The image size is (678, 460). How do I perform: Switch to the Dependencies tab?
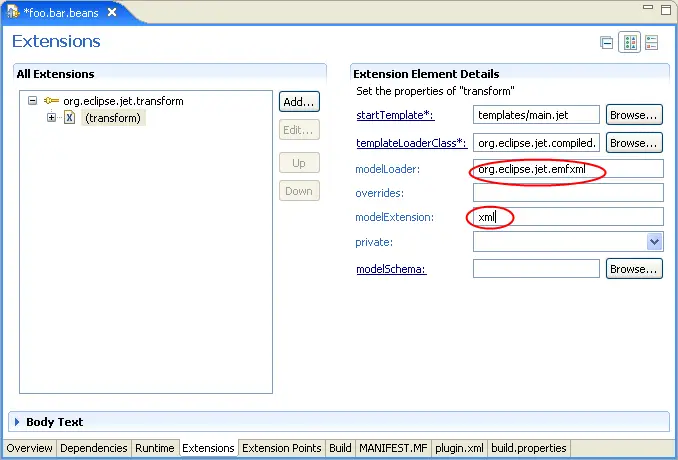tap(94, 449)
